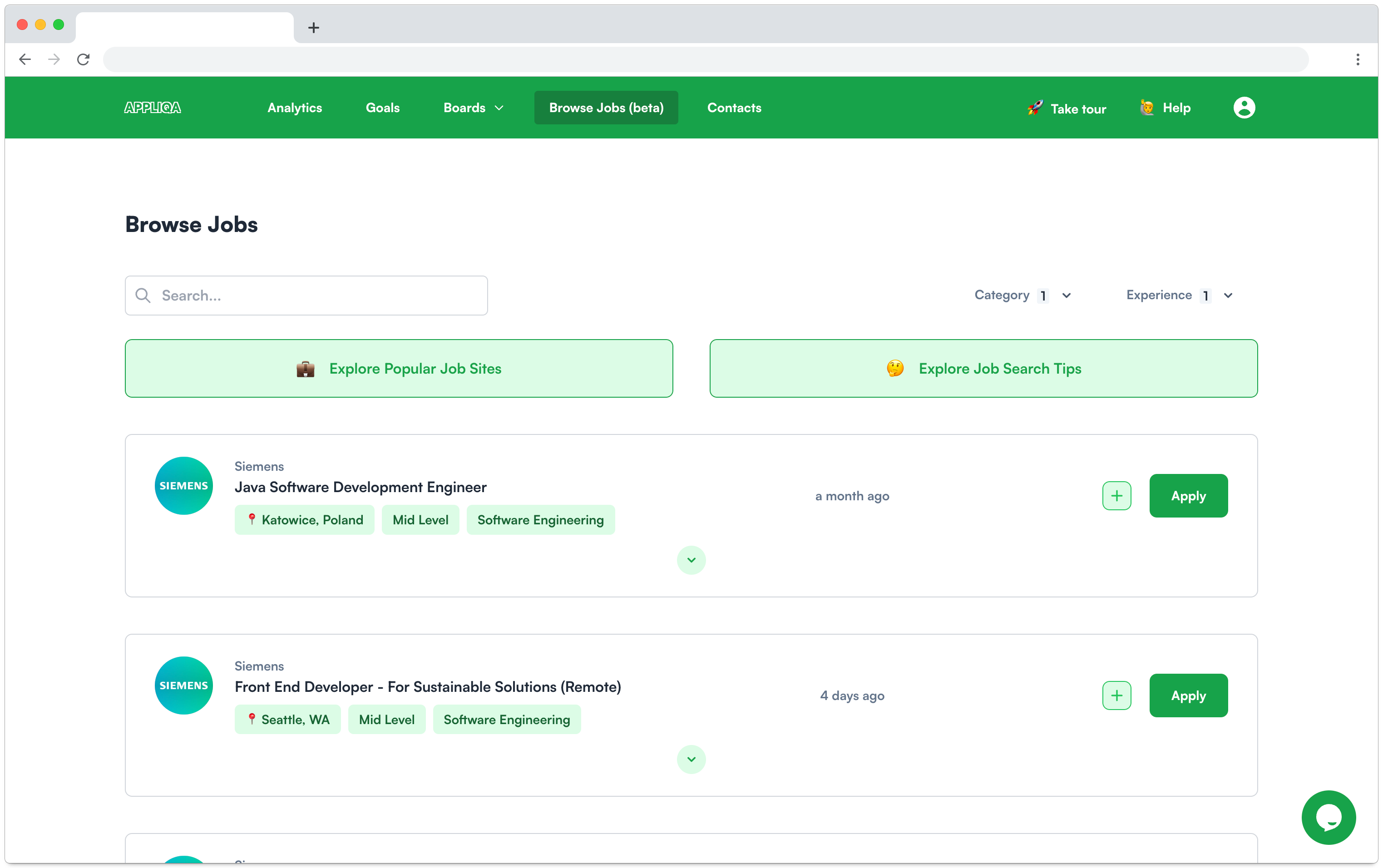Open the user profile avatar icon
Image resolution: width=1383 pixels, height=868 pixels.
point(1244,107)
